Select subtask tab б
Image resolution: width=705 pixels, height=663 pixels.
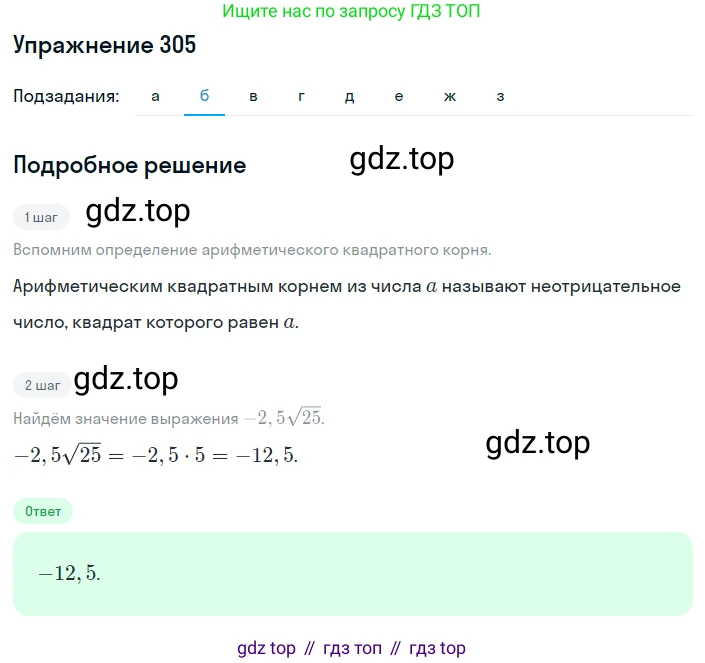click(204, 96)
